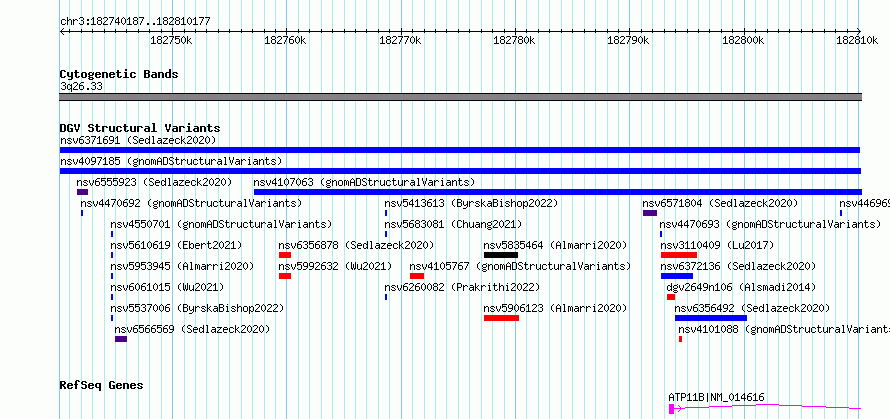
Task: Select the nsv5537006 (ByrskaBishop2022) label
Action: tap(197, 308)
